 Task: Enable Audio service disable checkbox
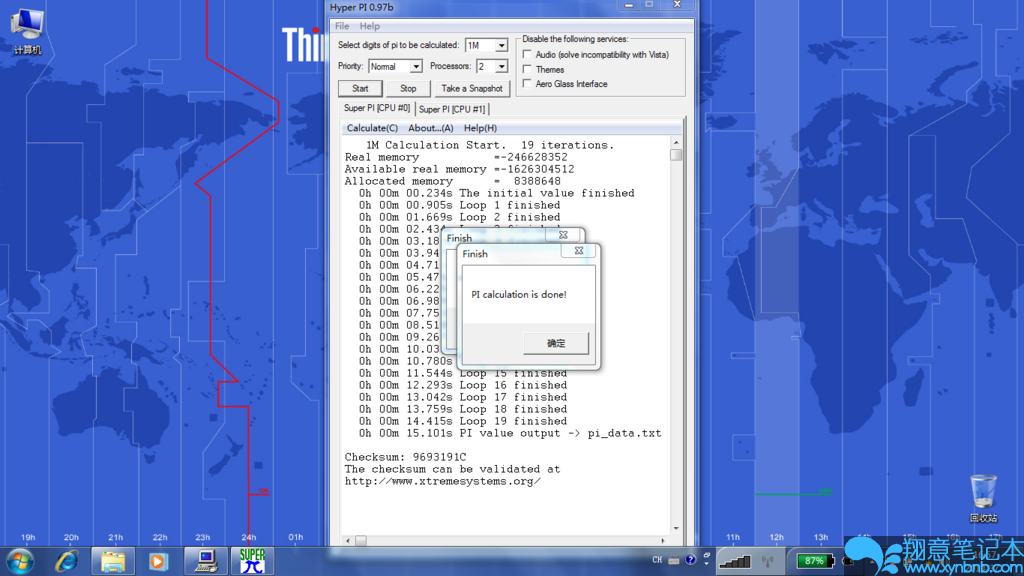coord(527,54)
